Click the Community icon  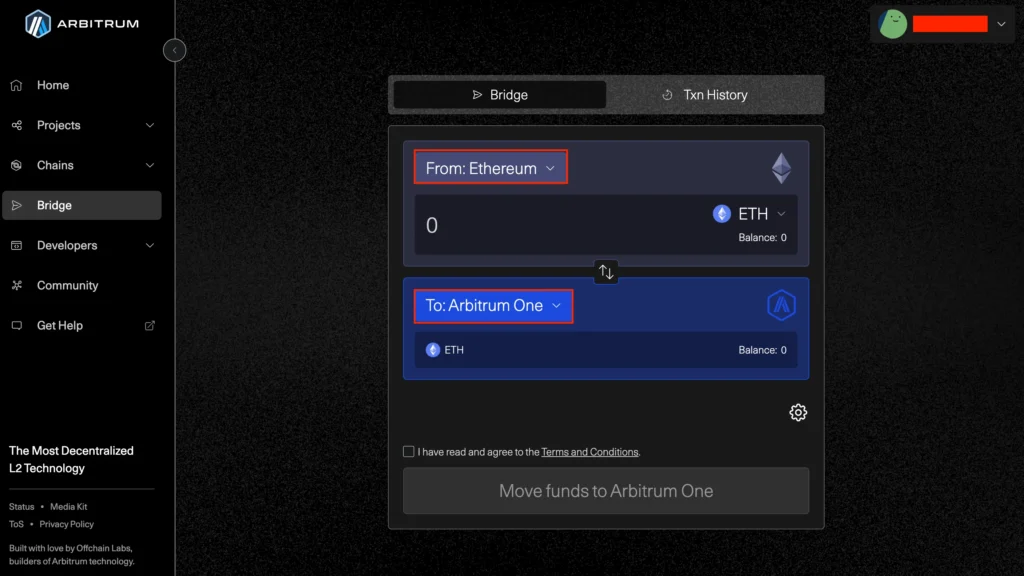click(x=16, y=285)
